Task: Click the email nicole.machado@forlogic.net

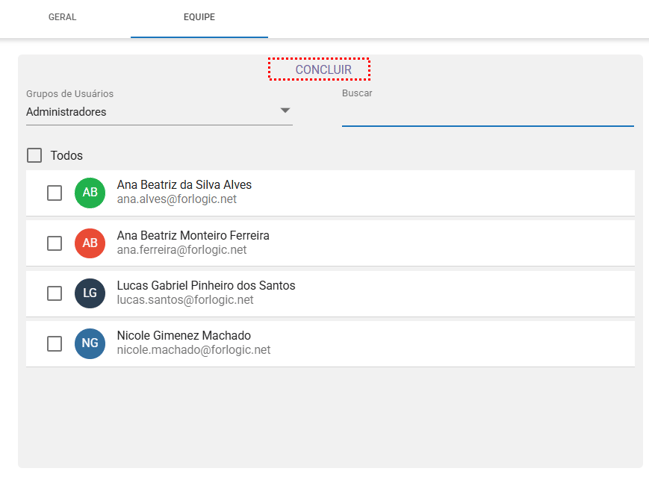Action: tap(194, 350)
